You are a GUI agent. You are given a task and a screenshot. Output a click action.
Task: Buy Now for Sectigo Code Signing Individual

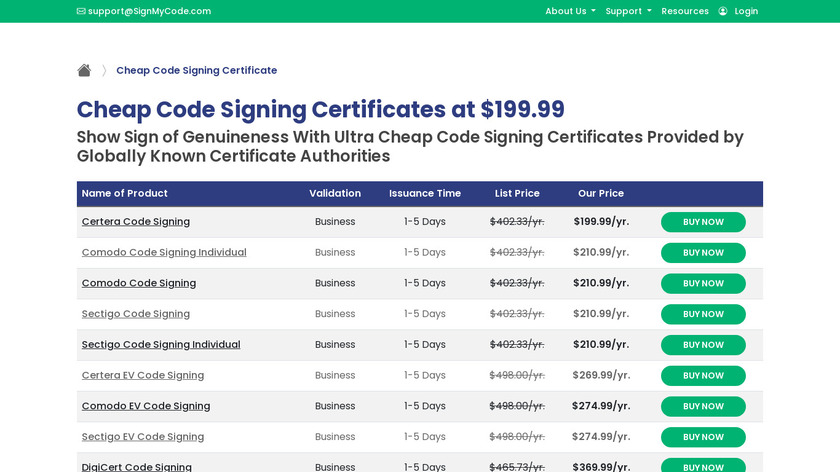[703, 345]
